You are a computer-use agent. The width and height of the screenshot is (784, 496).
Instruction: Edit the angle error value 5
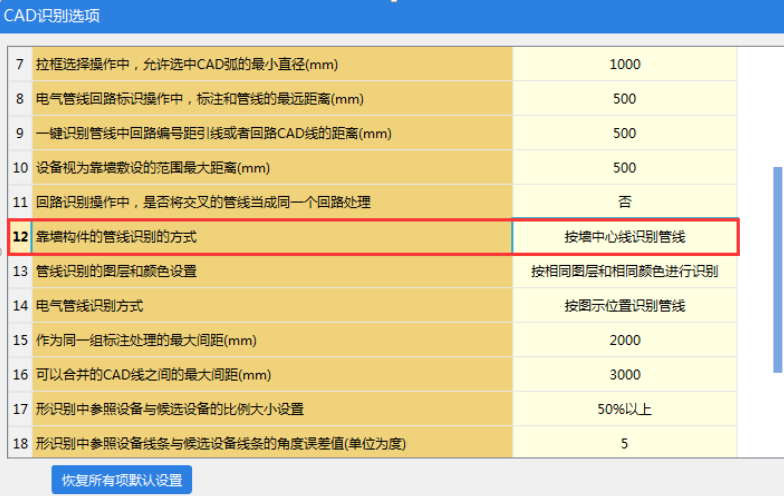pyautogui.click(x=624, y=443)
